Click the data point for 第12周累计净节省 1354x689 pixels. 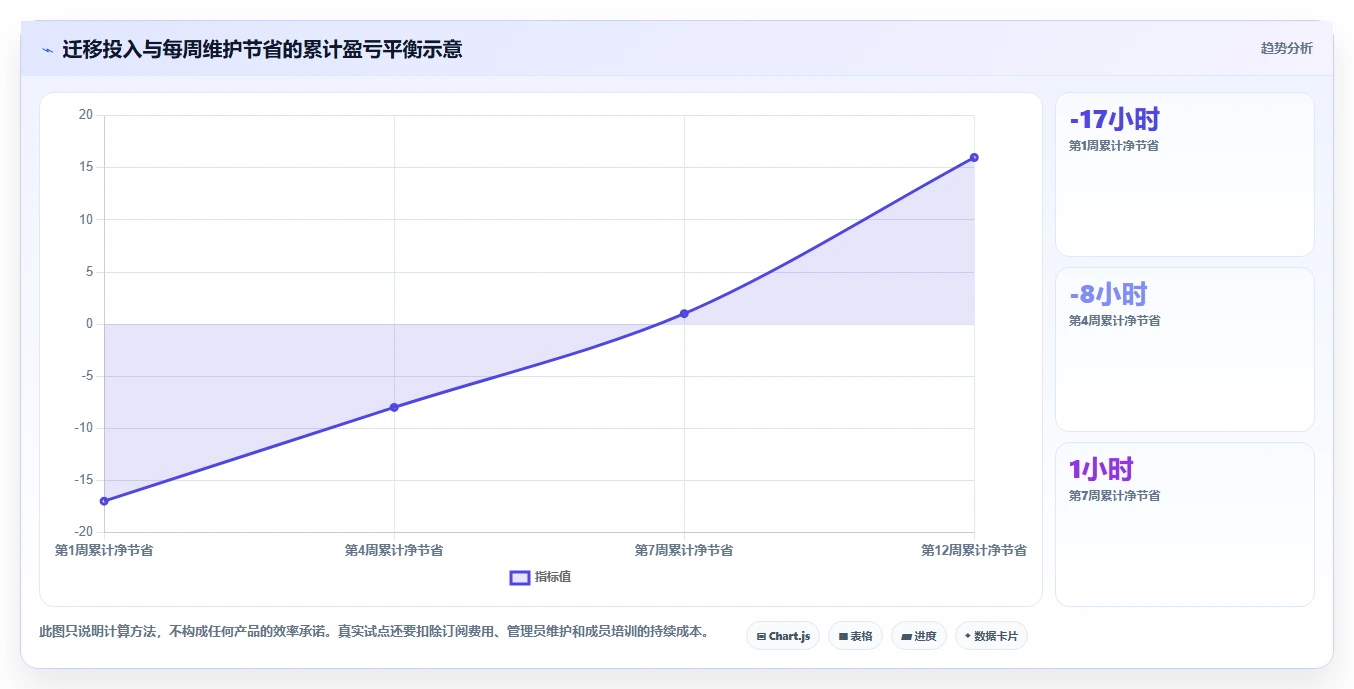[974, 157]
